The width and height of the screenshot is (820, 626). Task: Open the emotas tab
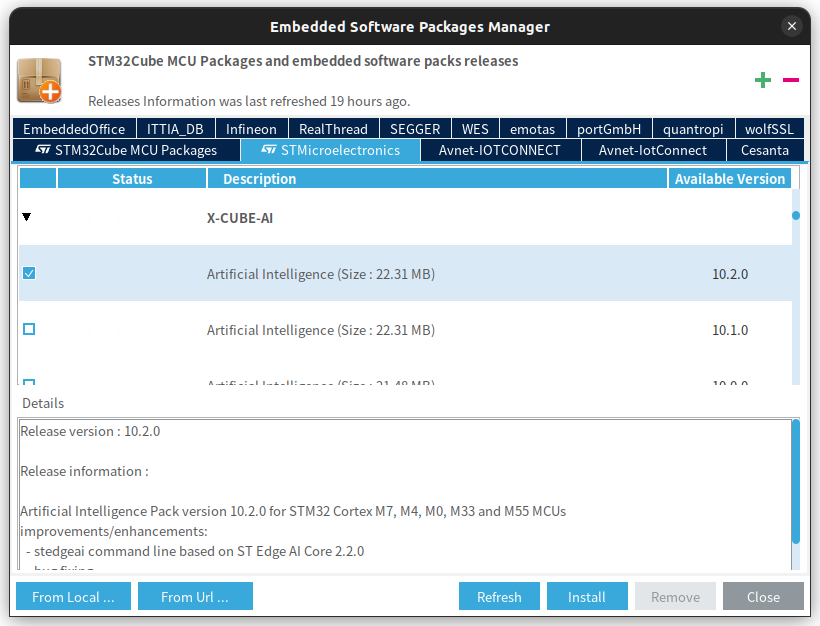pyautogui.click(x=532, y=129)
